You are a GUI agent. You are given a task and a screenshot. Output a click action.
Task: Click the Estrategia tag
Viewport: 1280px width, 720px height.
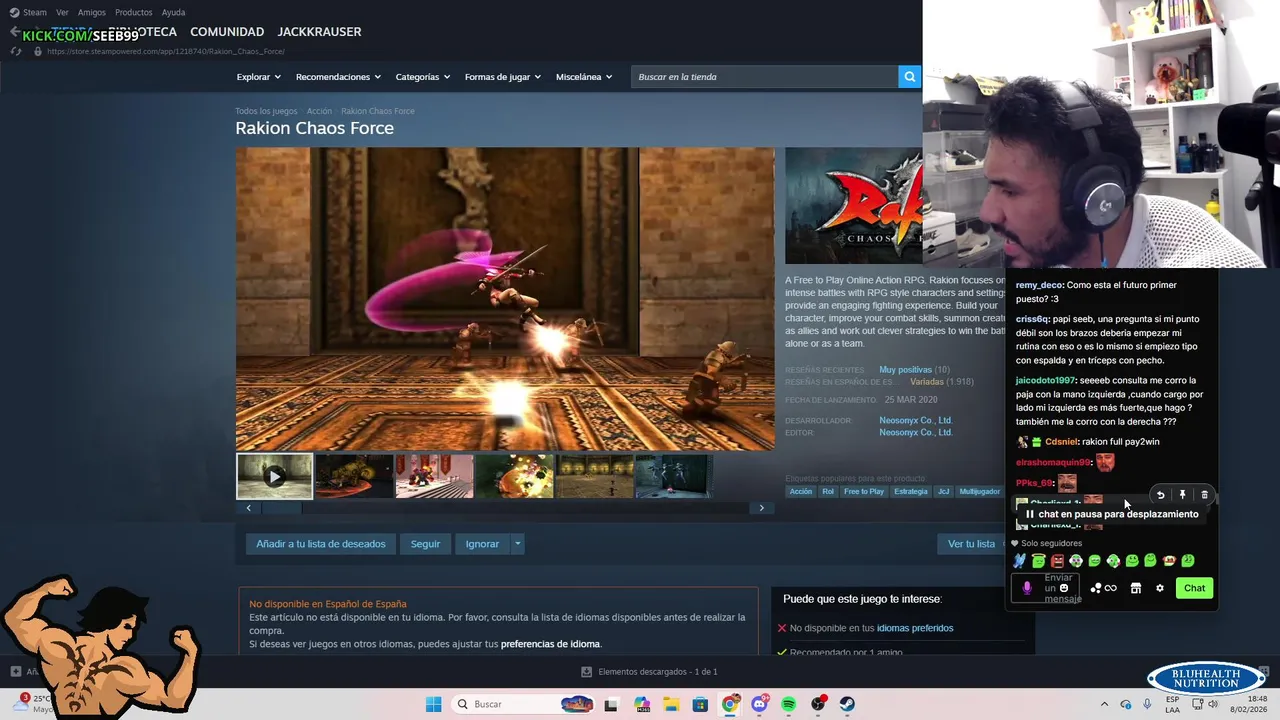pos(911,491)
